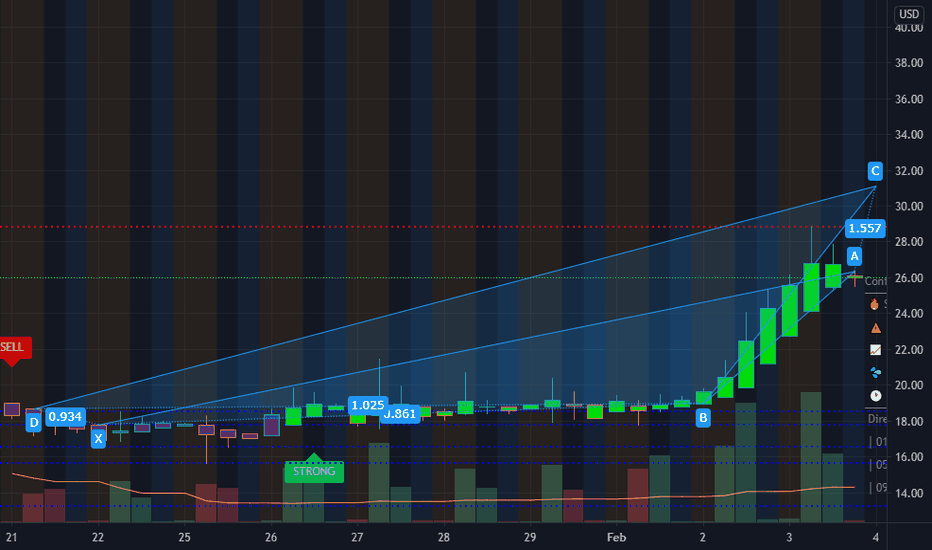
Task: Click the 25 date label on time axis
Action: click(x=184, y=538)
